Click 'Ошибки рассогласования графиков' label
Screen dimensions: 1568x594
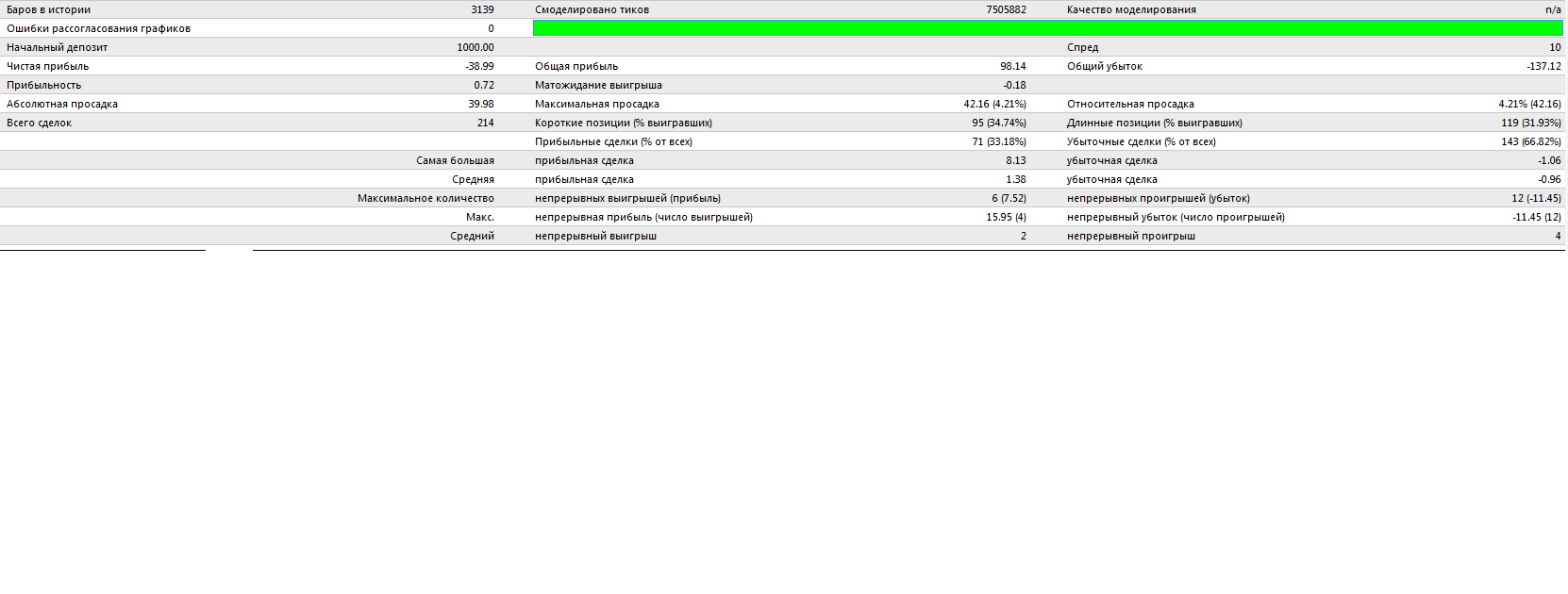tap(98, 28)
